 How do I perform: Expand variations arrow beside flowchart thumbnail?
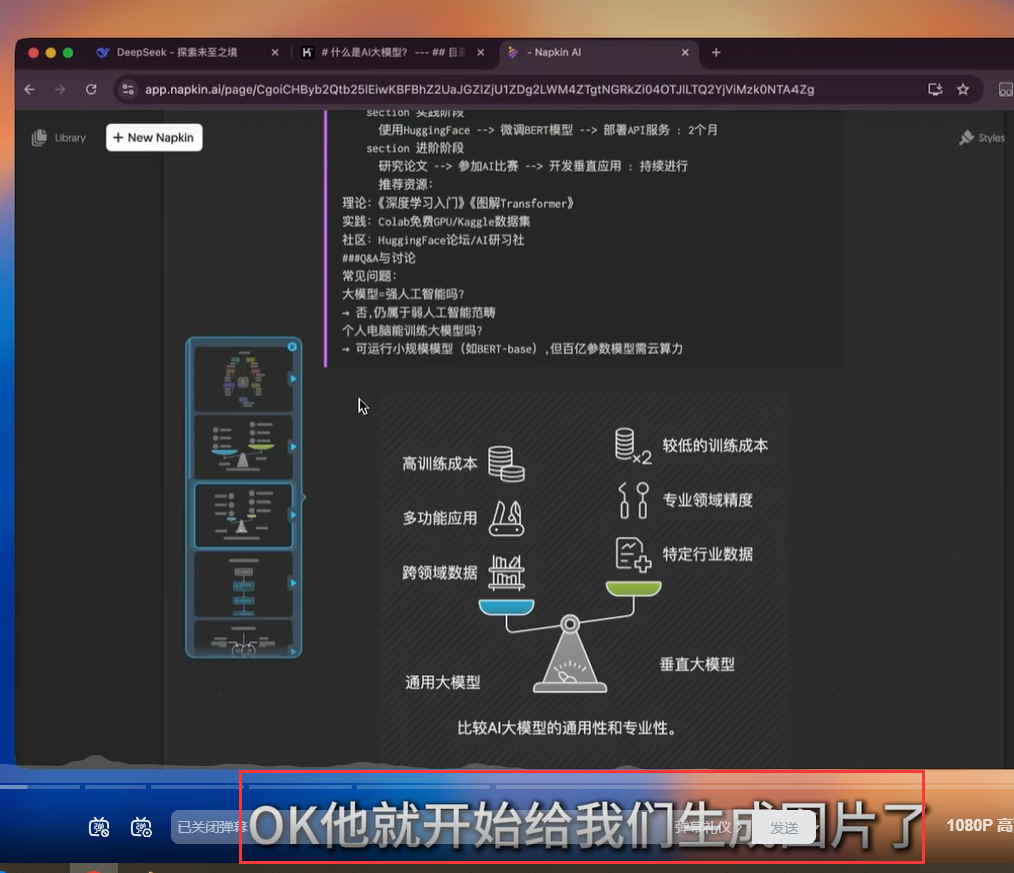click(x=294, y=583)
